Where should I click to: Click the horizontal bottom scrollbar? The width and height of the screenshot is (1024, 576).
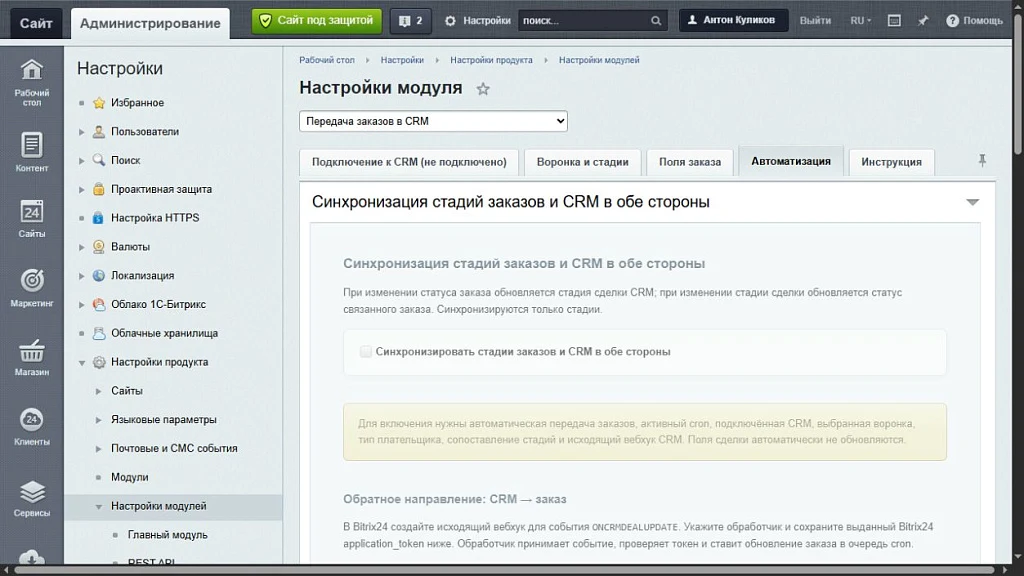[x=506, y=570]
